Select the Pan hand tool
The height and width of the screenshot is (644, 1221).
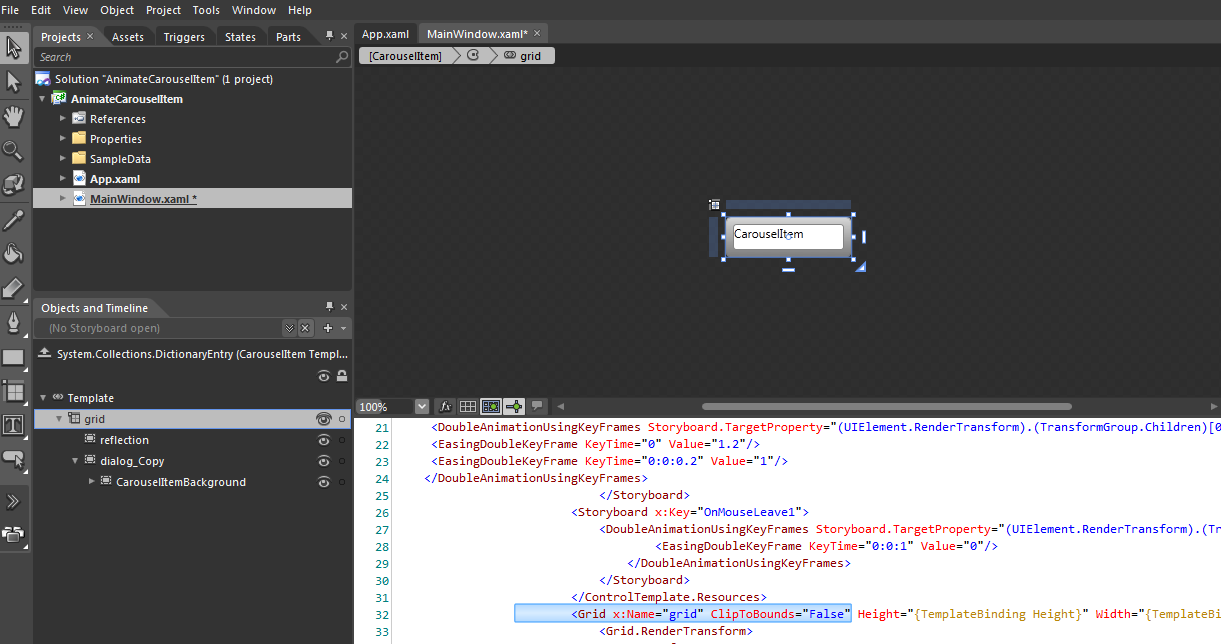(x=14, y=117)
